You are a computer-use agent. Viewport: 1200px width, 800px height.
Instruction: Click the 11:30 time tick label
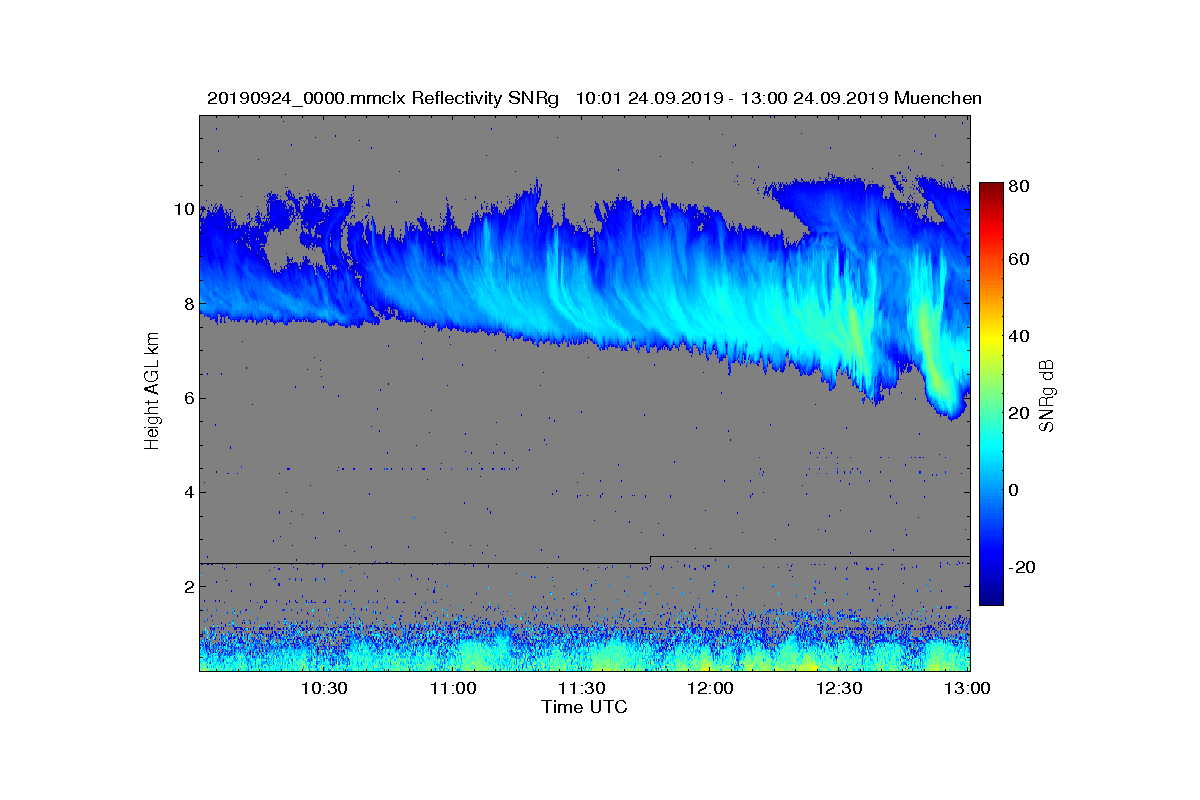click(x=581, y=688)
